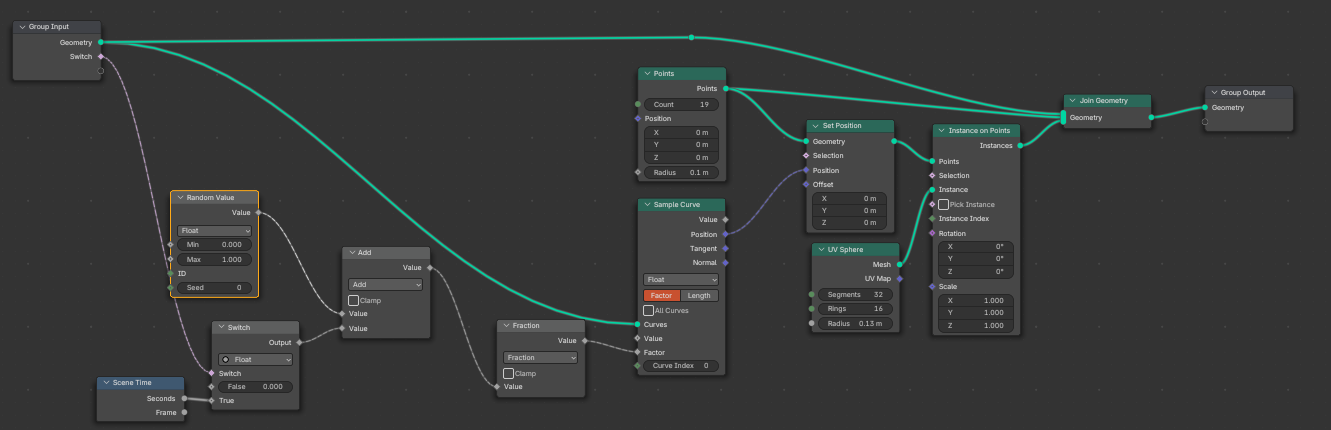1331x430 pixels.
Task: Click the Position Z field in Points node
Action: point(681,157)
